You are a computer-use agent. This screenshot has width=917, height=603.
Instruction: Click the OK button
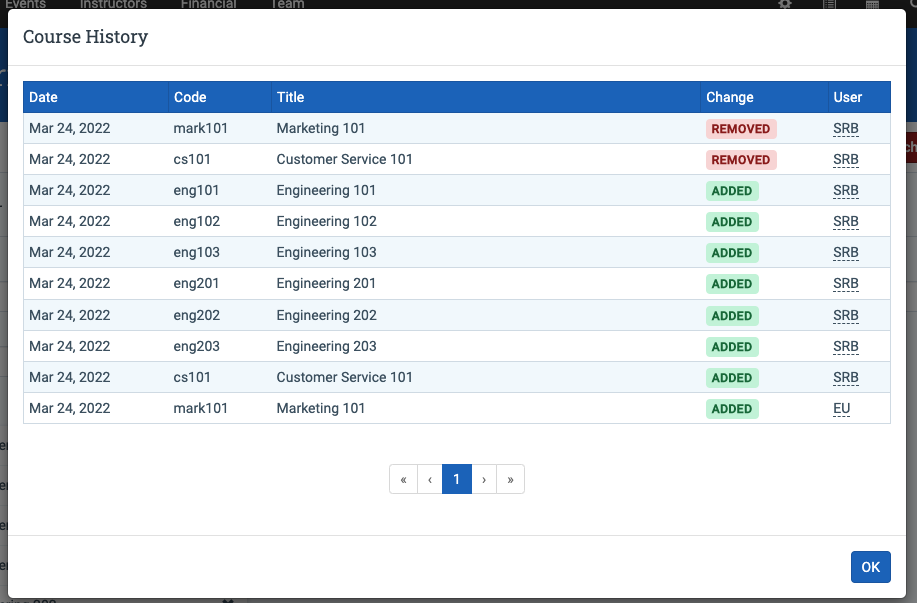coord(870,567)
